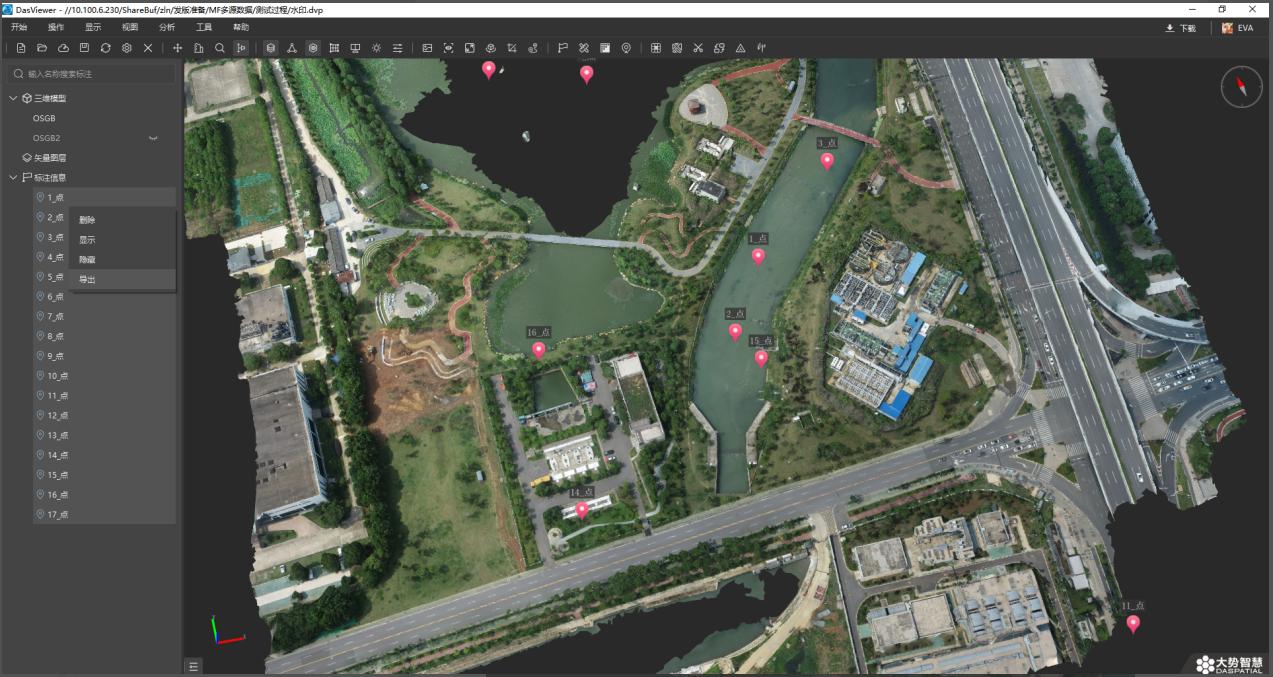
Task: Click the save disk icon
Action: pos(84,48)
